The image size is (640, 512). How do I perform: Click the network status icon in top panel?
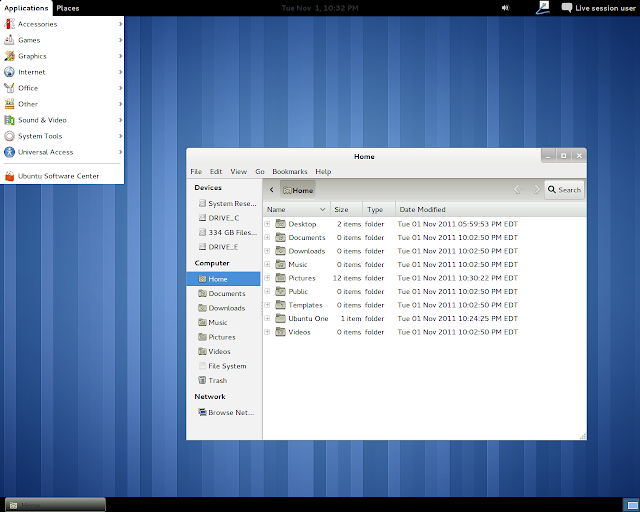tap(542, 8)
